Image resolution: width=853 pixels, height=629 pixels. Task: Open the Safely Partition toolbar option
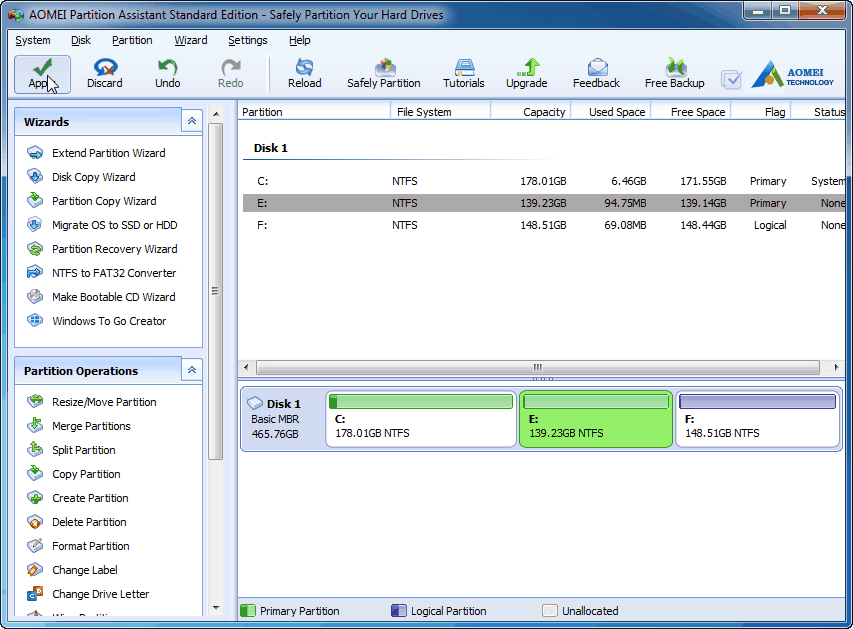point(384,75)
